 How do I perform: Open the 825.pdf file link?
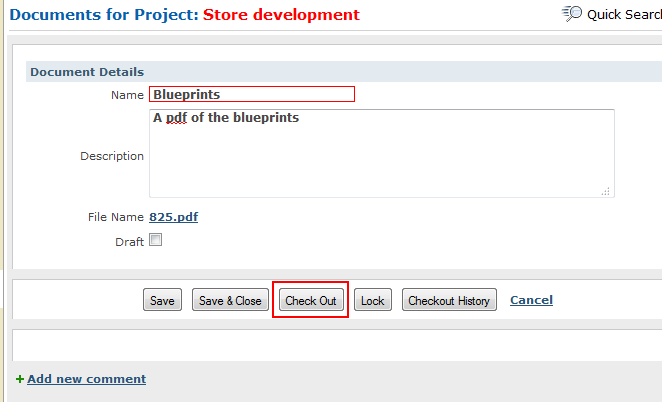pyautogui.click(x=174, y=217)
